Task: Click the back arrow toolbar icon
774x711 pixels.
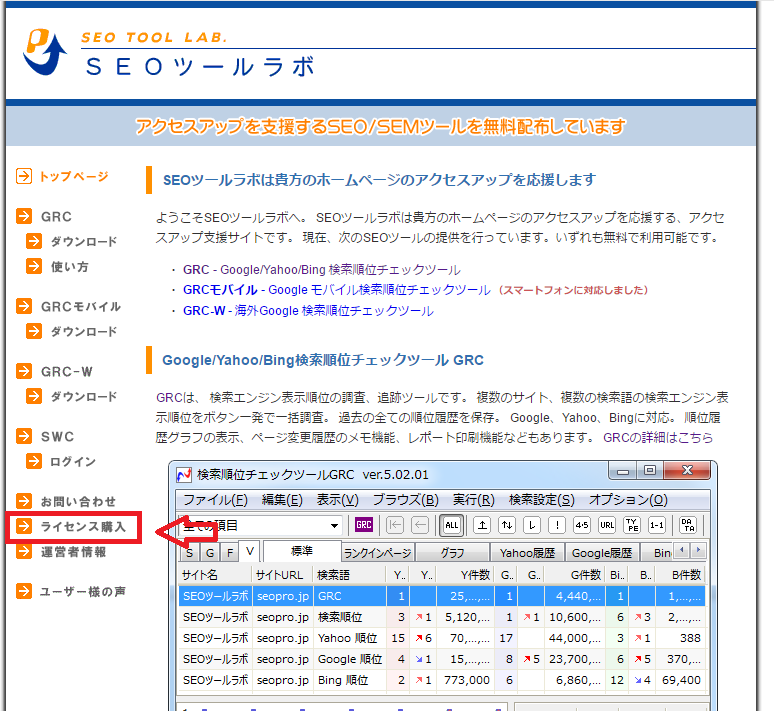Action: click(x=420, y=525)
